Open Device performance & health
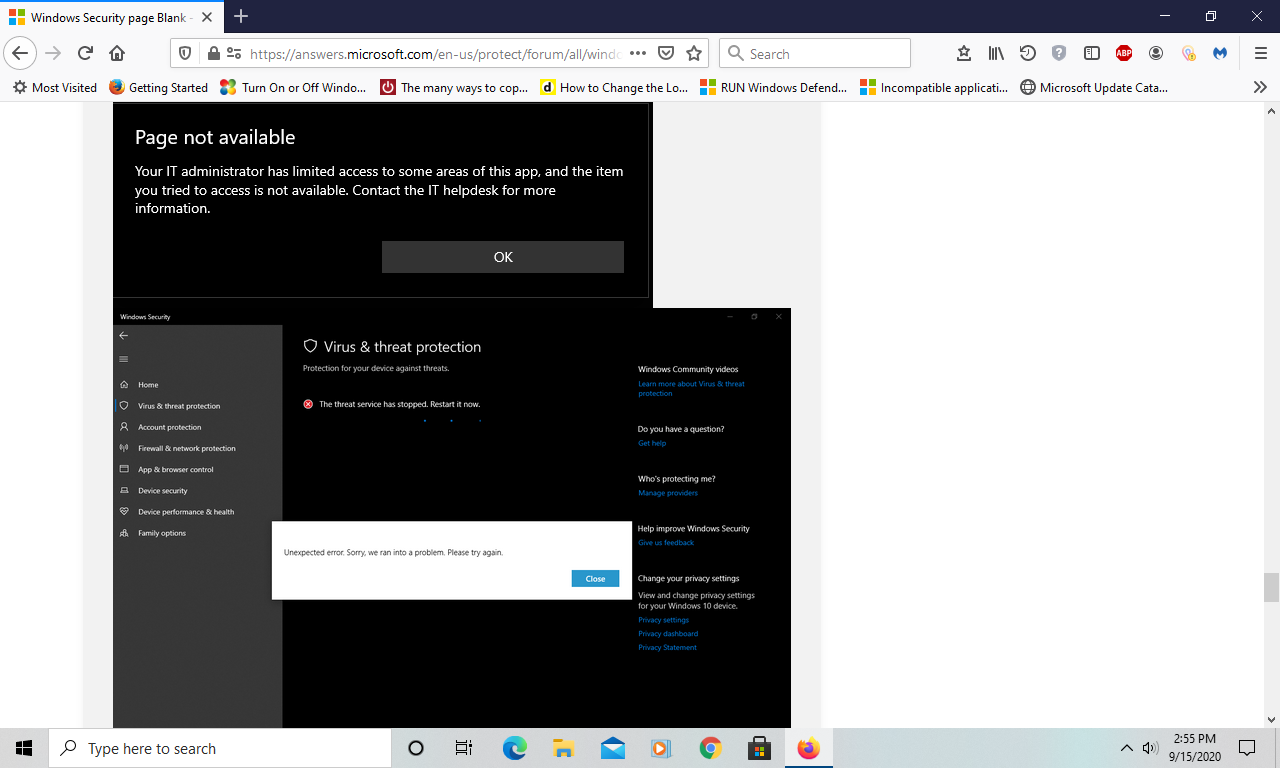 (187, 511)
